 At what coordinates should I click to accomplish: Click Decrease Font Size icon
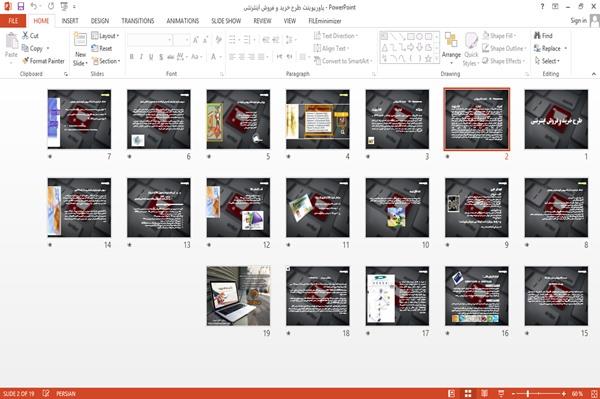pos(205,40)
